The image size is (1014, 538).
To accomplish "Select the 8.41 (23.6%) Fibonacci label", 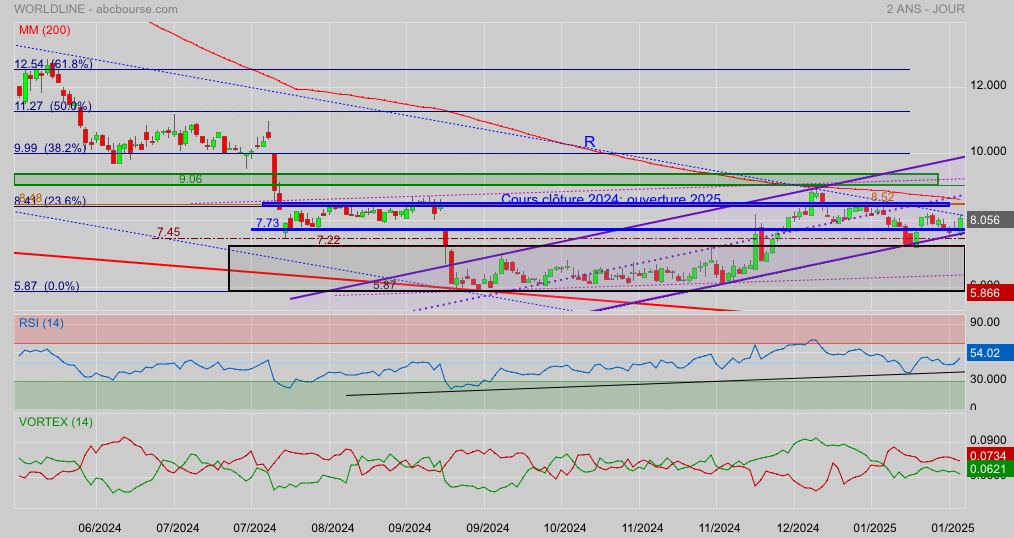I will coord(50,201).
